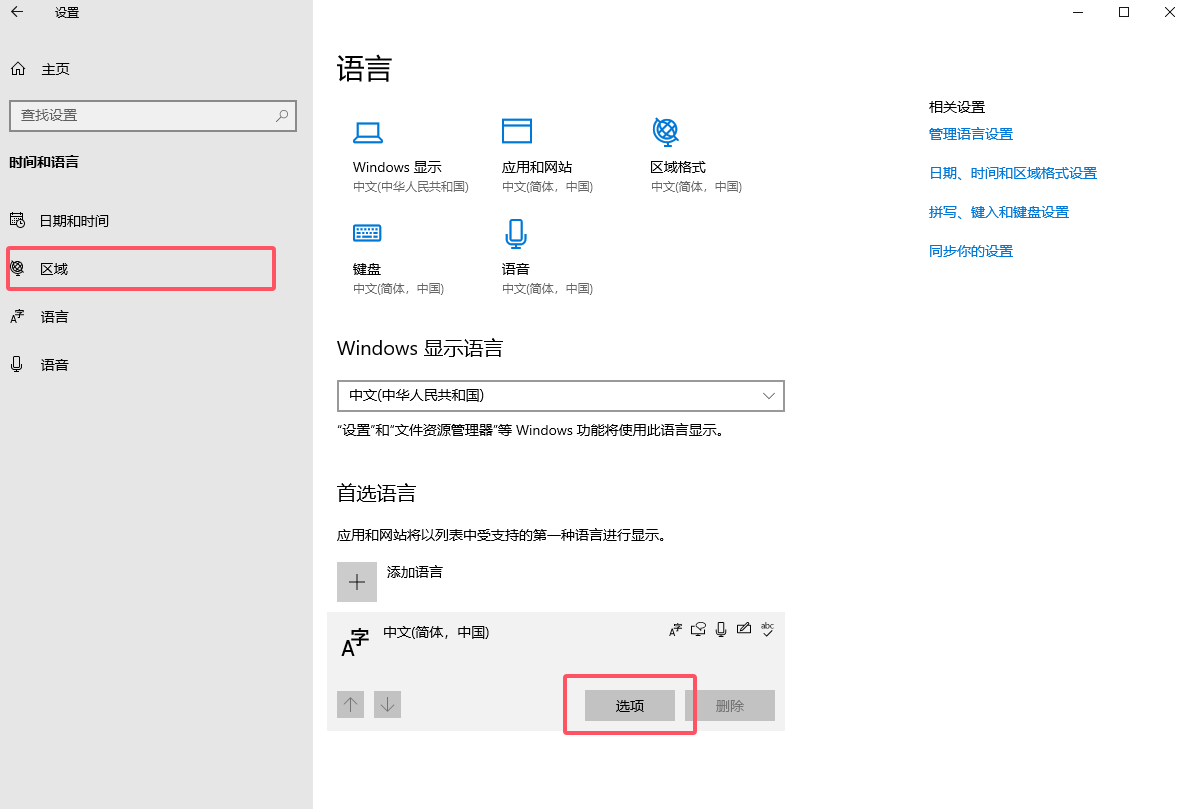Close the 设置 window
The height and width of the screenshot is (809, 1187).
coord(1170,12)
